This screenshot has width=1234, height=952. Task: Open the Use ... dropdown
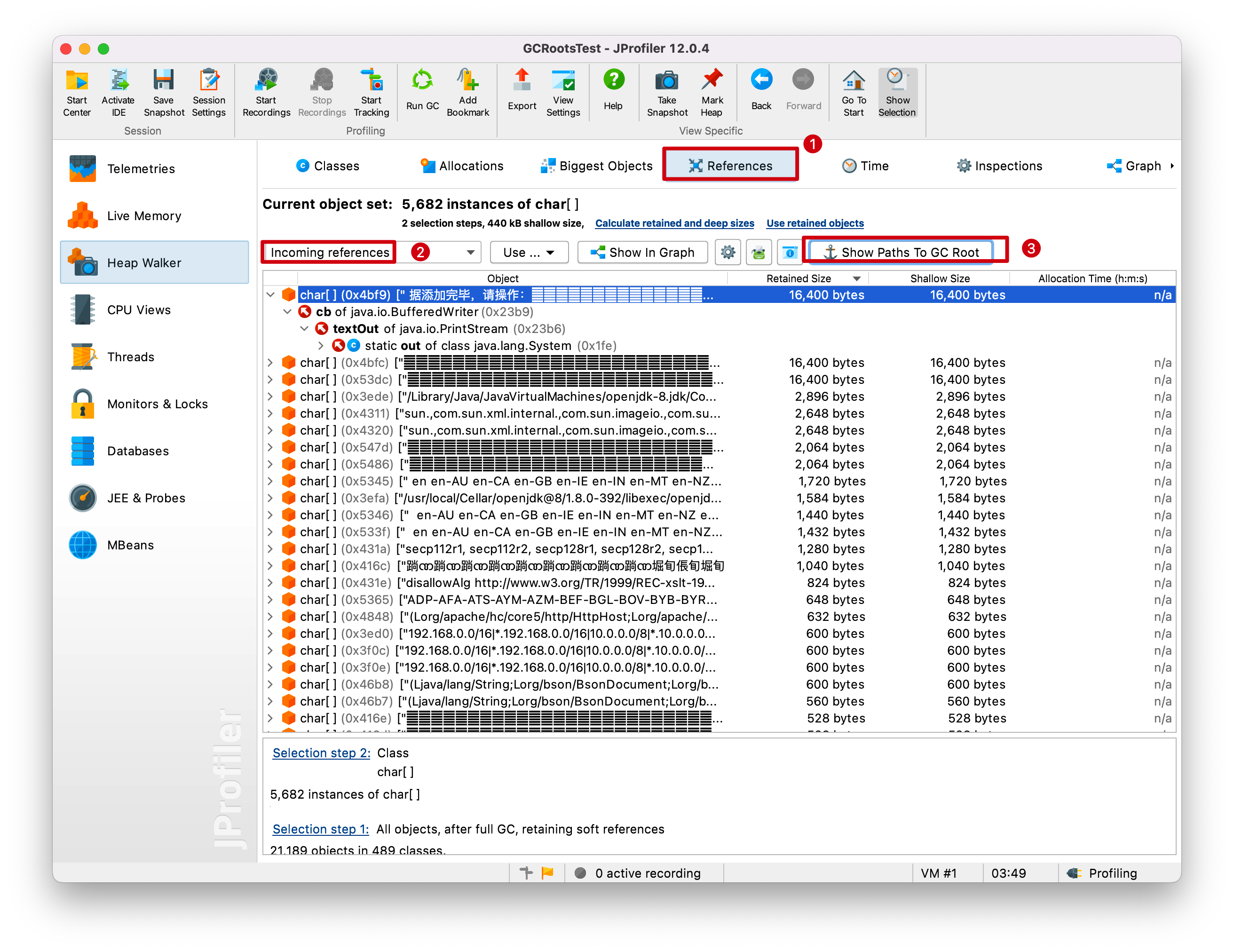click(x=529, y=253)
